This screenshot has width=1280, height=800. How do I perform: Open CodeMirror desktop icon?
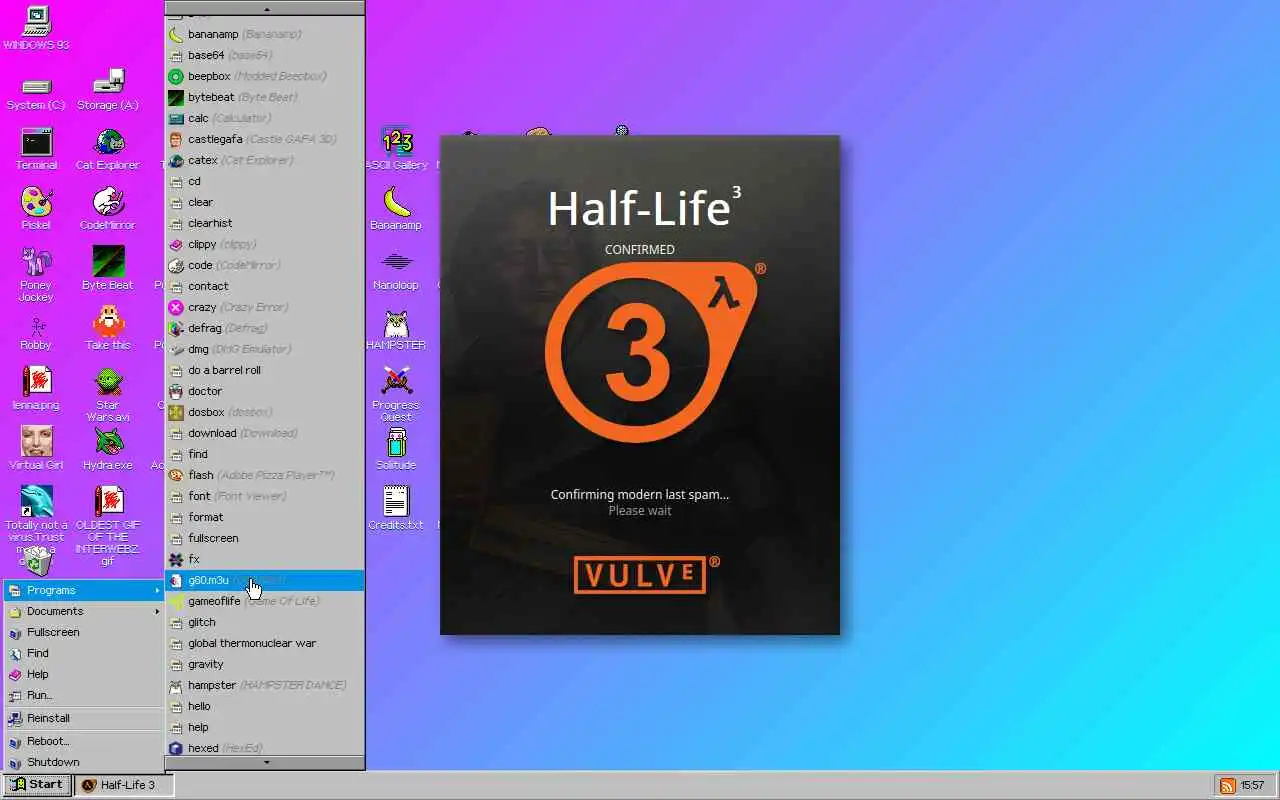[x=108, y=210]
